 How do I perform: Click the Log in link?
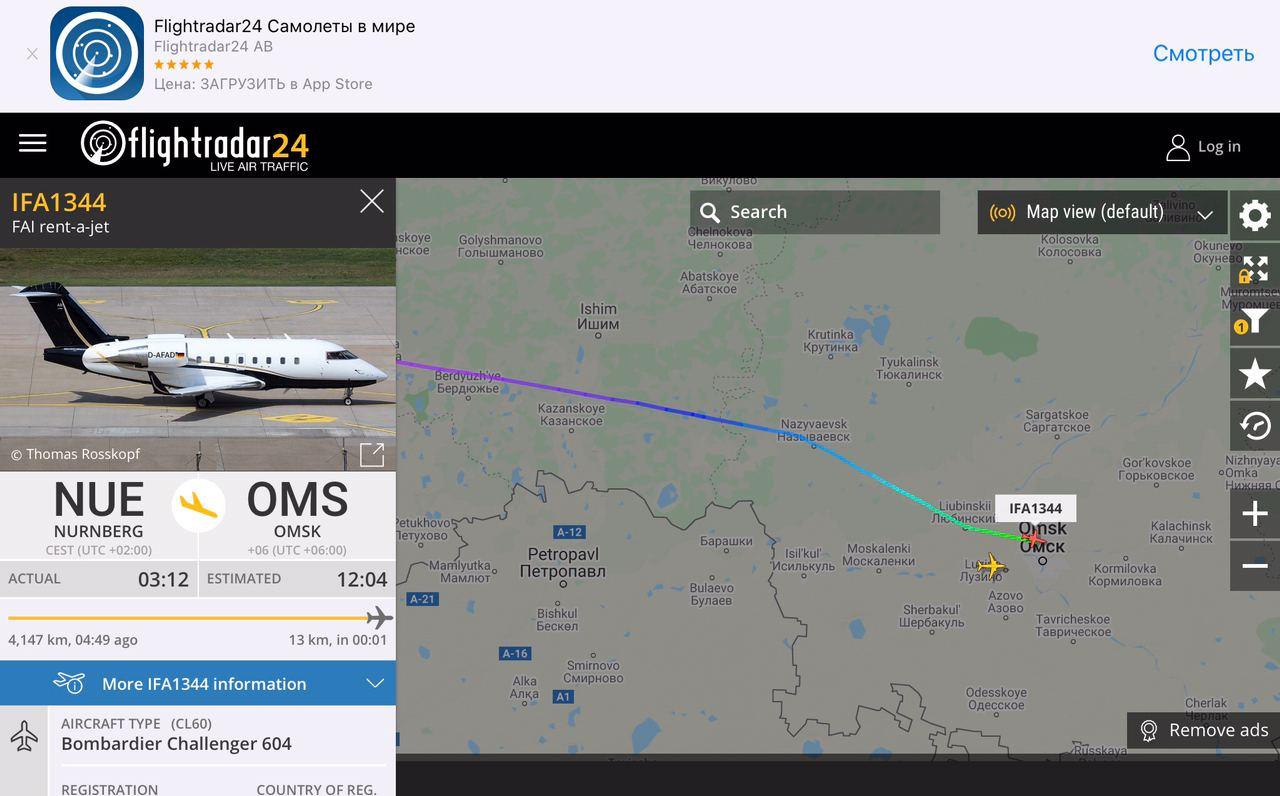click(1203, 147)
